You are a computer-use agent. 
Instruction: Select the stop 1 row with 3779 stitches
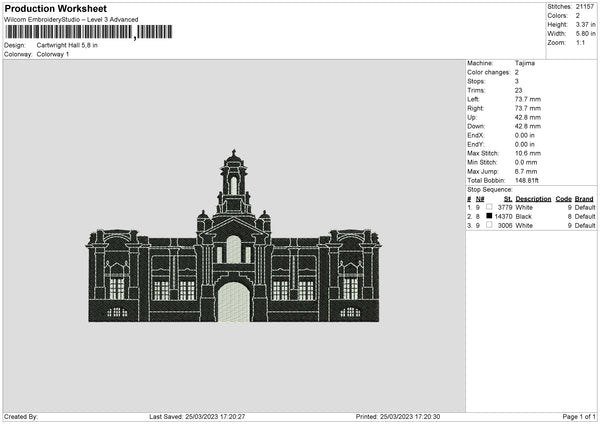(x=531, y=207)
